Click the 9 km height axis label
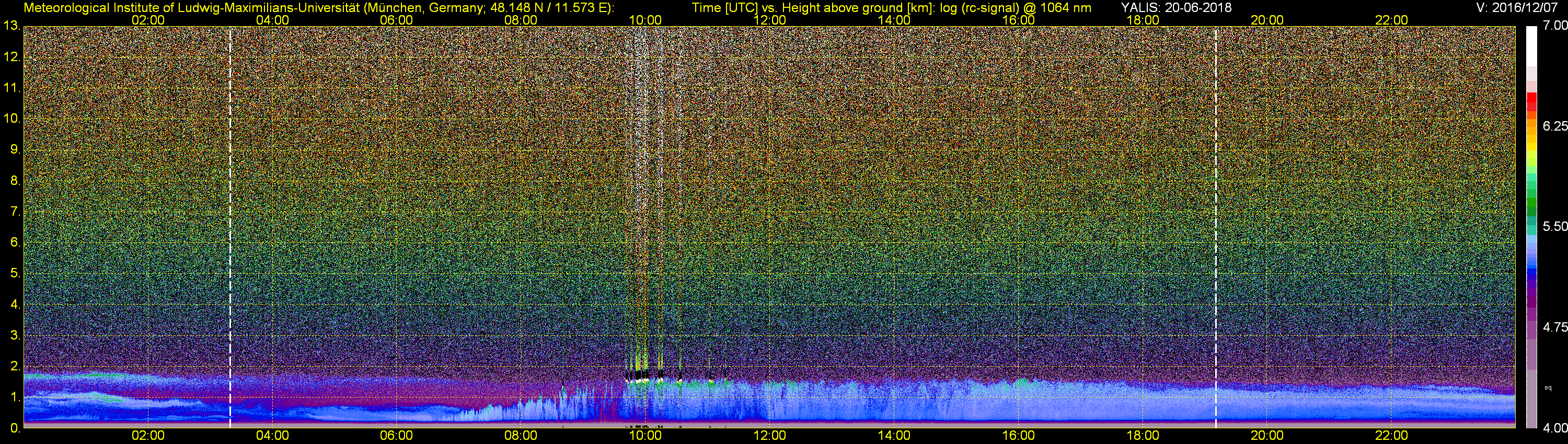Viewport: 1568px width, 444px height. click(15, 149)
